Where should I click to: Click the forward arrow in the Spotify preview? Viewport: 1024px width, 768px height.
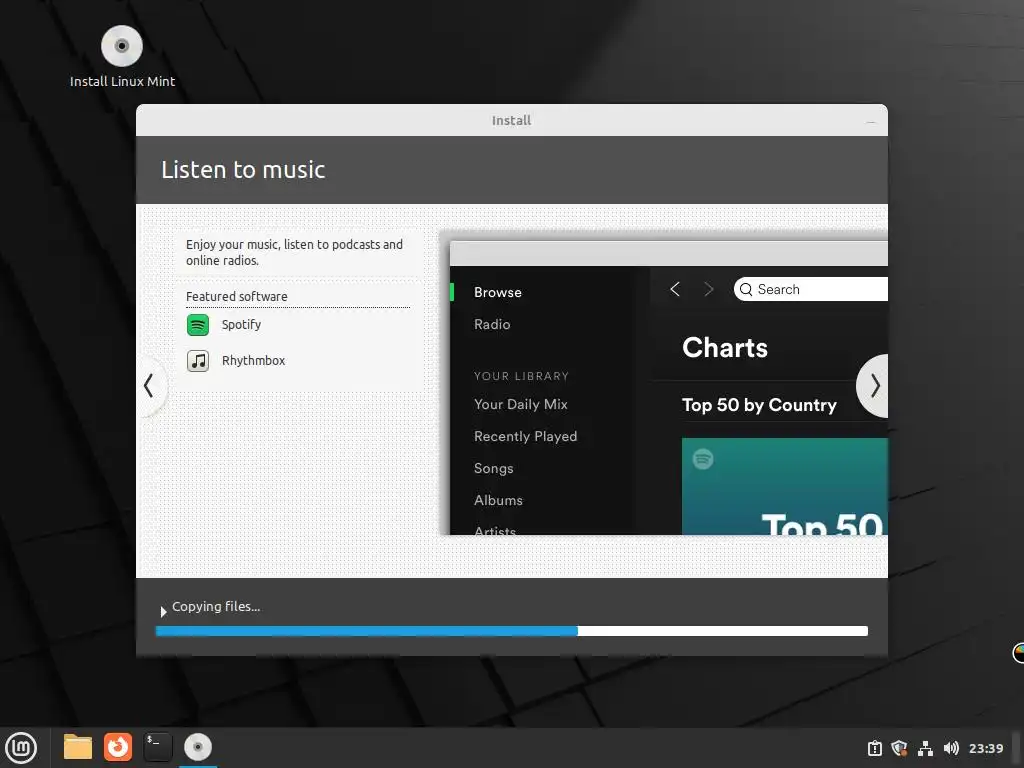709,289
